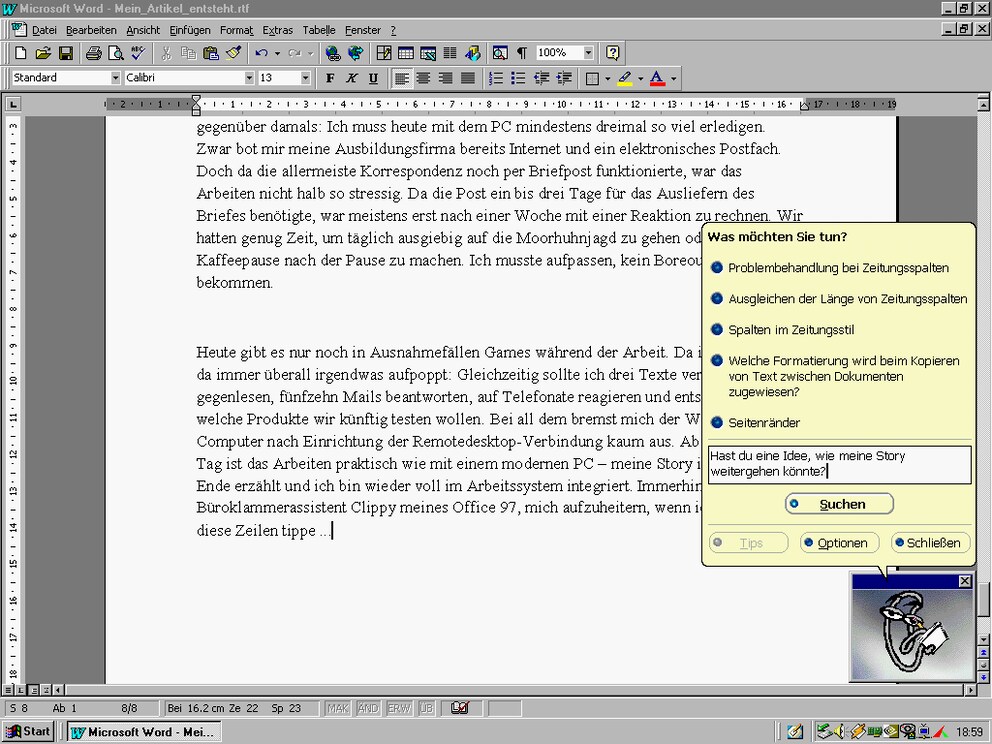
Task: Open the Tabelle menu
Action: [x=319, y=30]
